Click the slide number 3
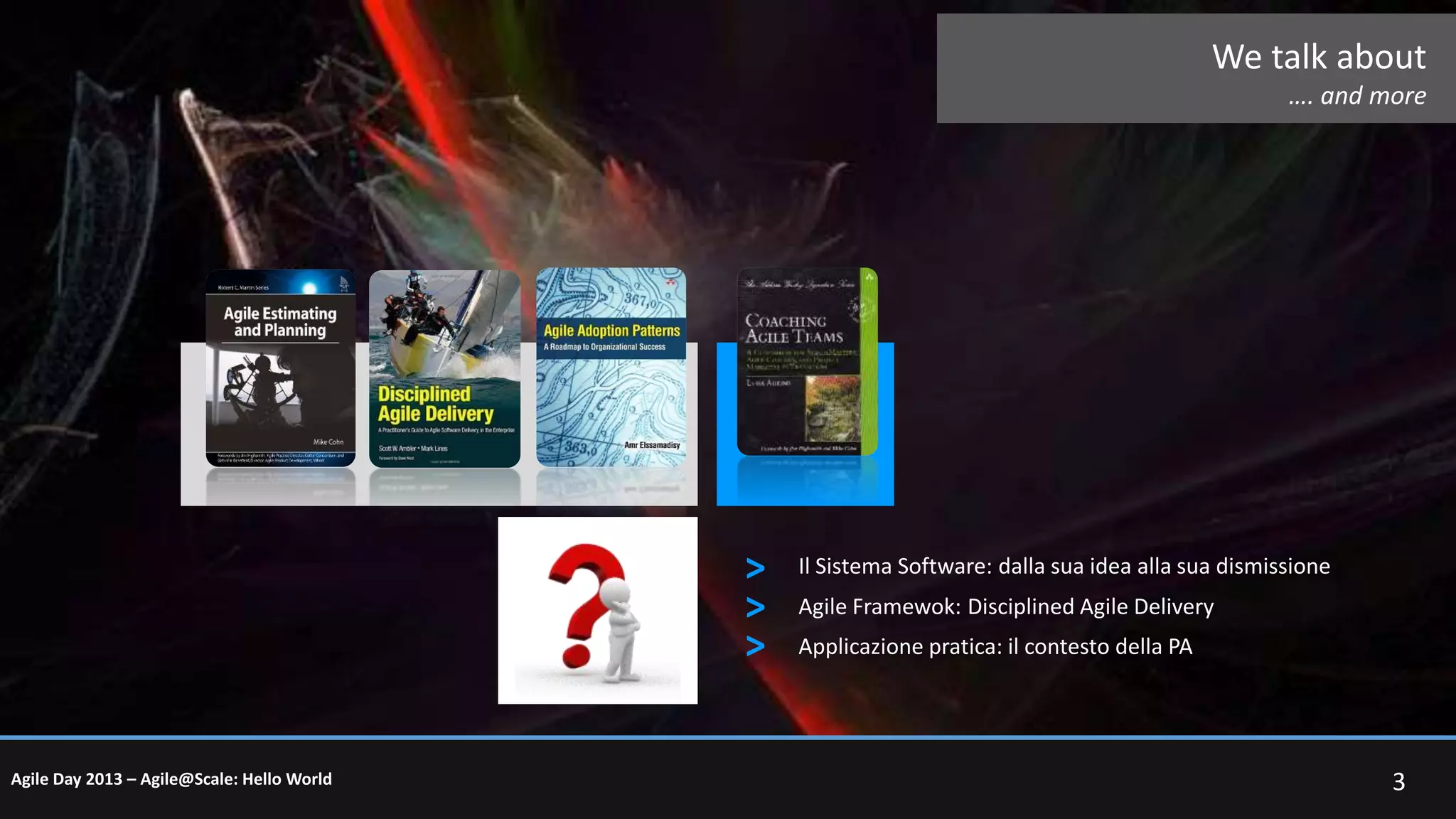The height and width of the screenshot is (819, 1456). click(x=1398, y=781)
